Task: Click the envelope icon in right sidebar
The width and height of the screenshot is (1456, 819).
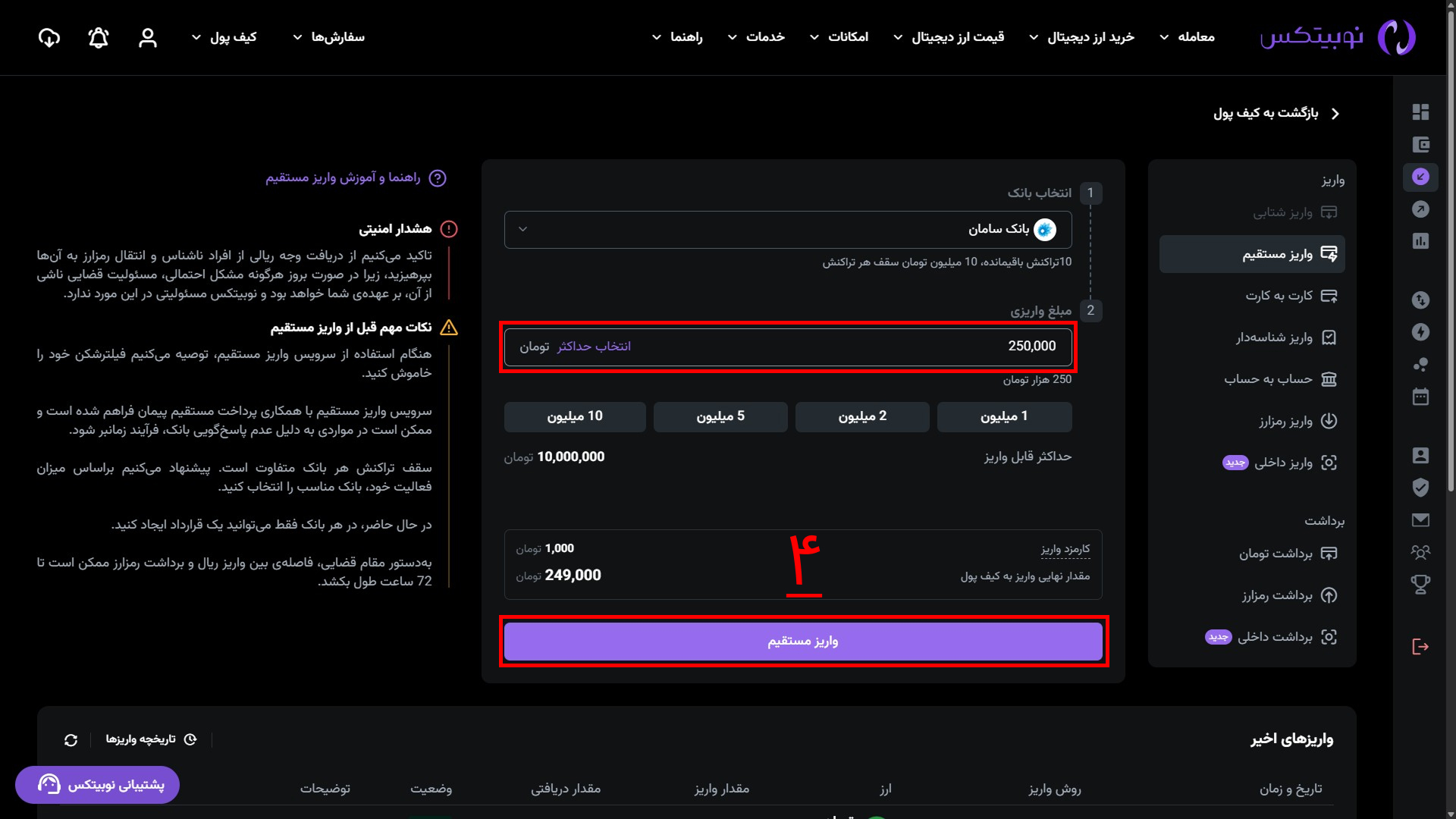Action: (x=1420, y=520)
